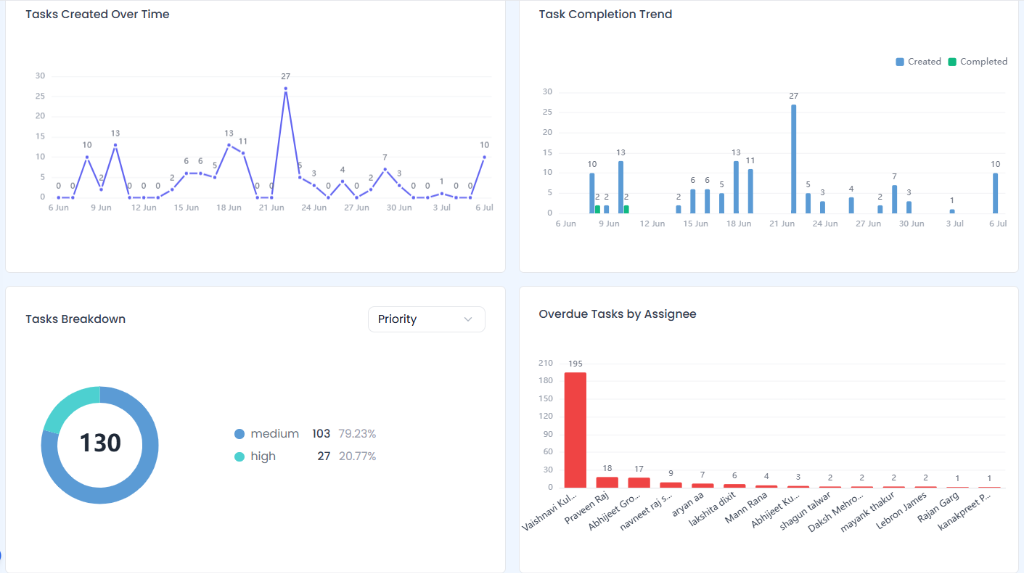The height and width of the screenshot is (573, 1024).
Task: Select the bar labeled 17 for Abhijeet Gro...
Action: click(639, 482)
